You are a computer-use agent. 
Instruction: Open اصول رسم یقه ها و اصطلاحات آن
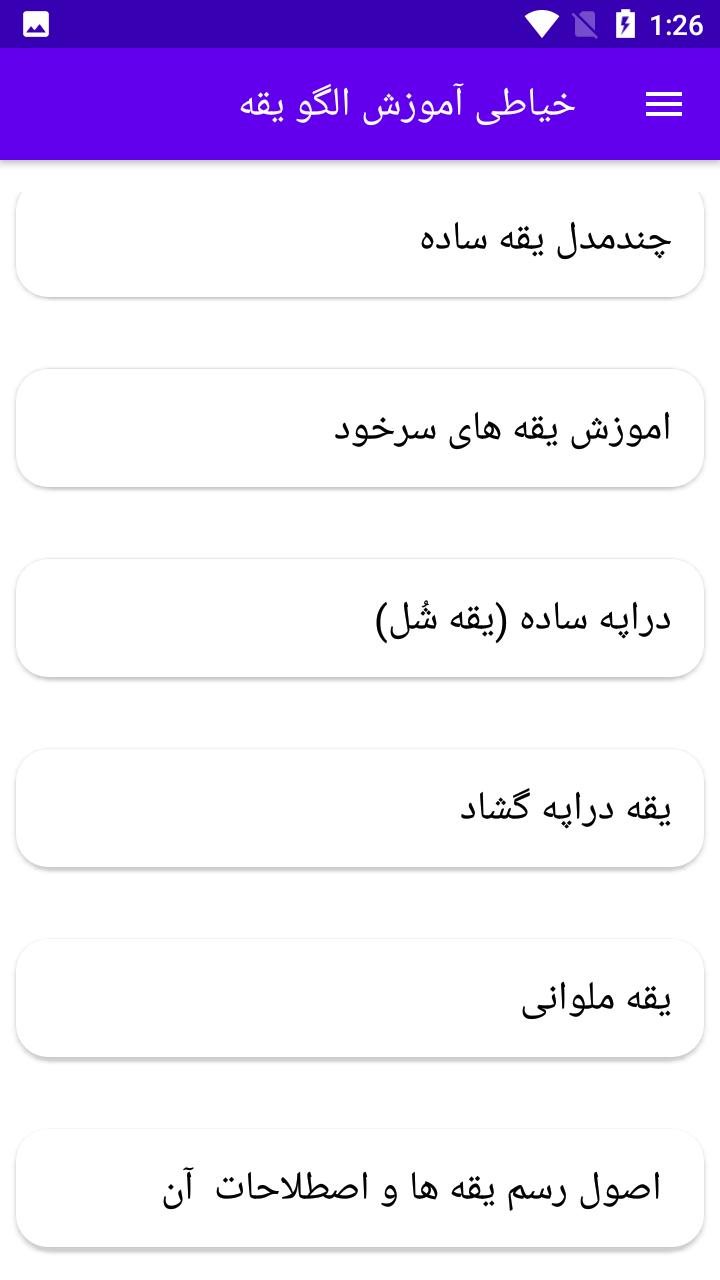(x=360, y=1188)
